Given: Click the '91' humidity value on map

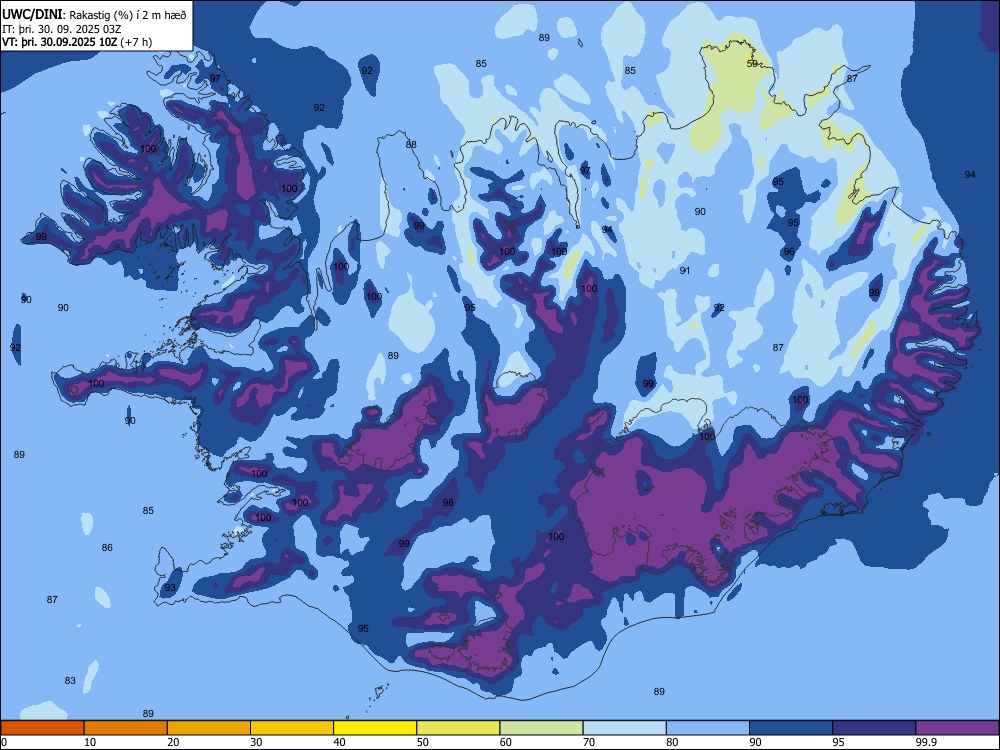Looking at the screenshot, I should click(685, 270).
